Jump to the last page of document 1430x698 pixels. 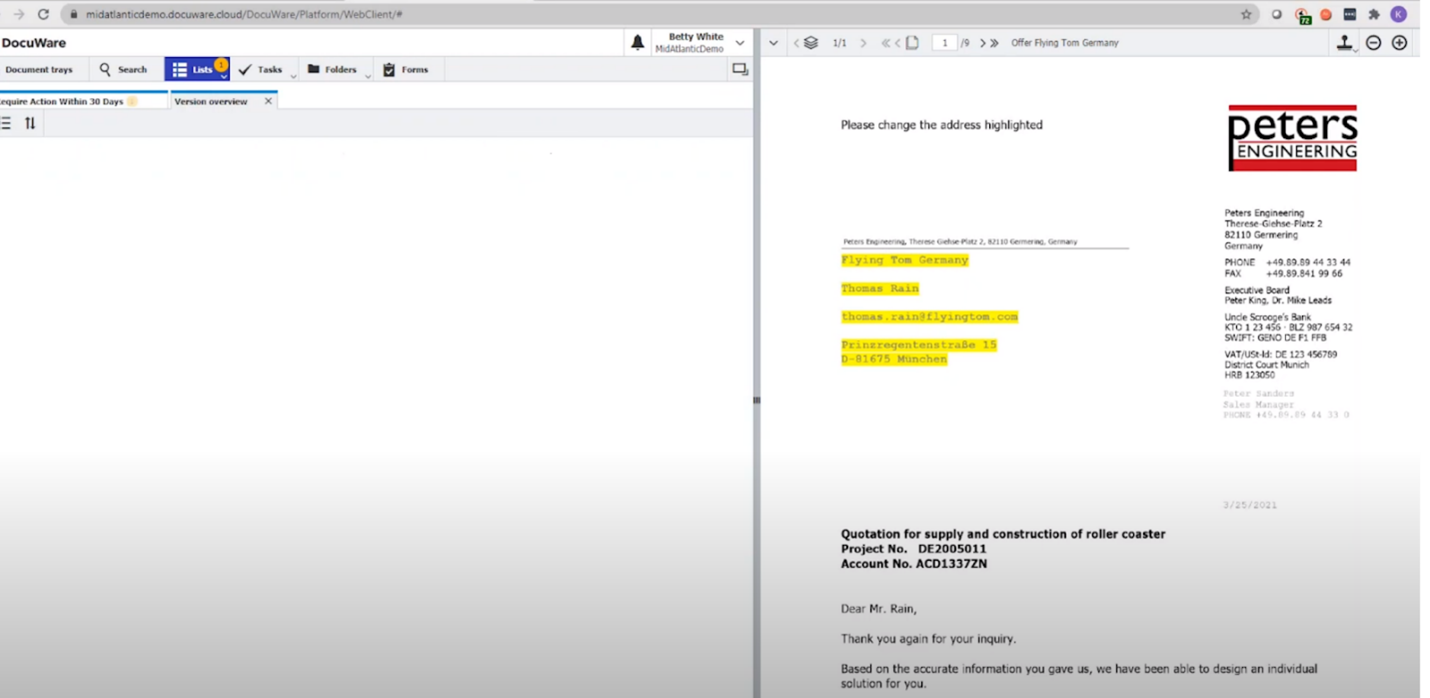(994, 43)
